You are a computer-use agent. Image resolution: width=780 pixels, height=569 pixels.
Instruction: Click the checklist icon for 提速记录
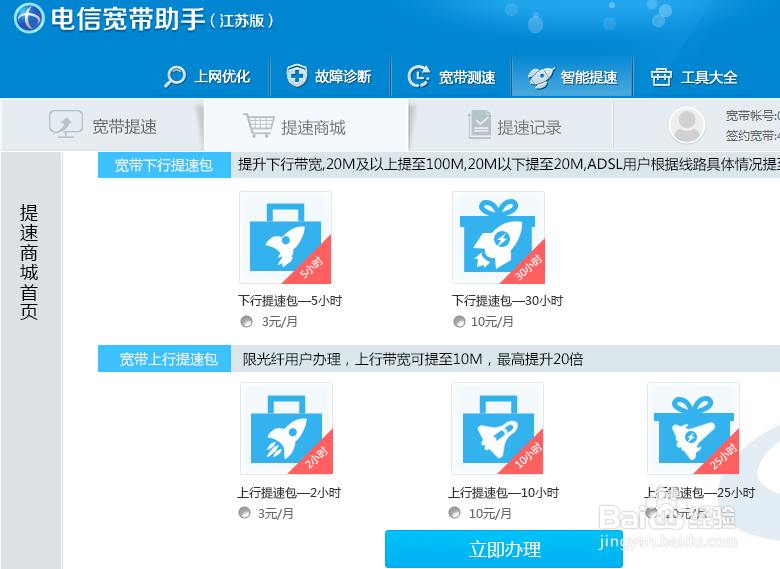coord(479,124)
